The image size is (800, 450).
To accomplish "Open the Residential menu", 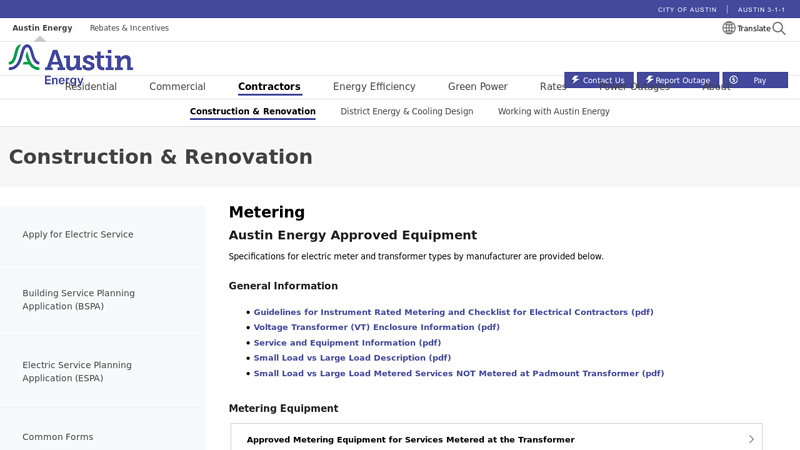I will pyautogui.click(x=91, y=87).
